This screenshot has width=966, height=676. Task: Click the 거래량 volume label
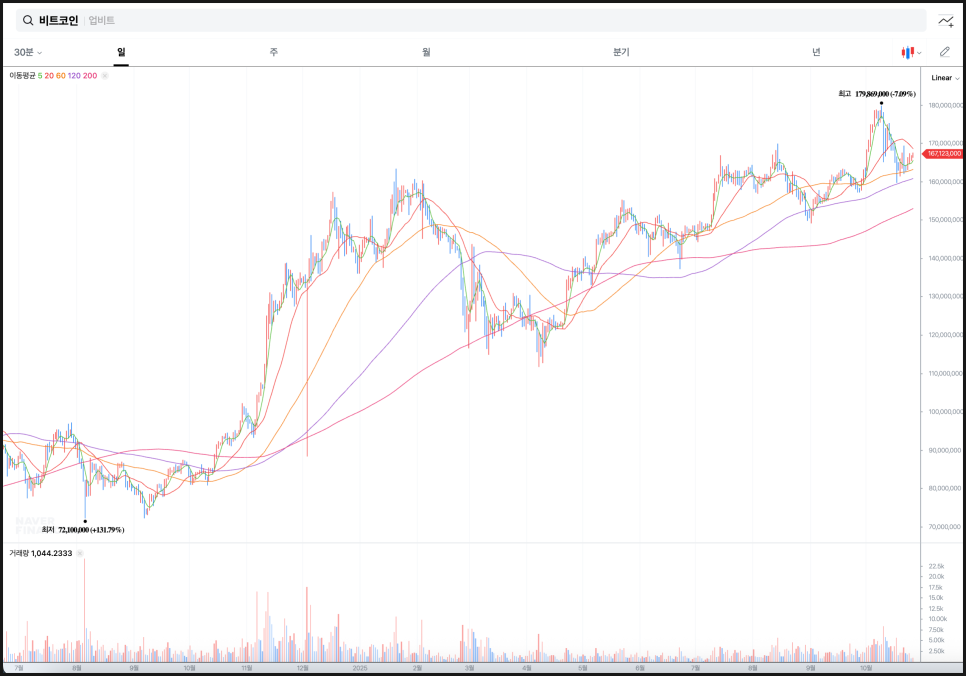click(x=19, y=553)
